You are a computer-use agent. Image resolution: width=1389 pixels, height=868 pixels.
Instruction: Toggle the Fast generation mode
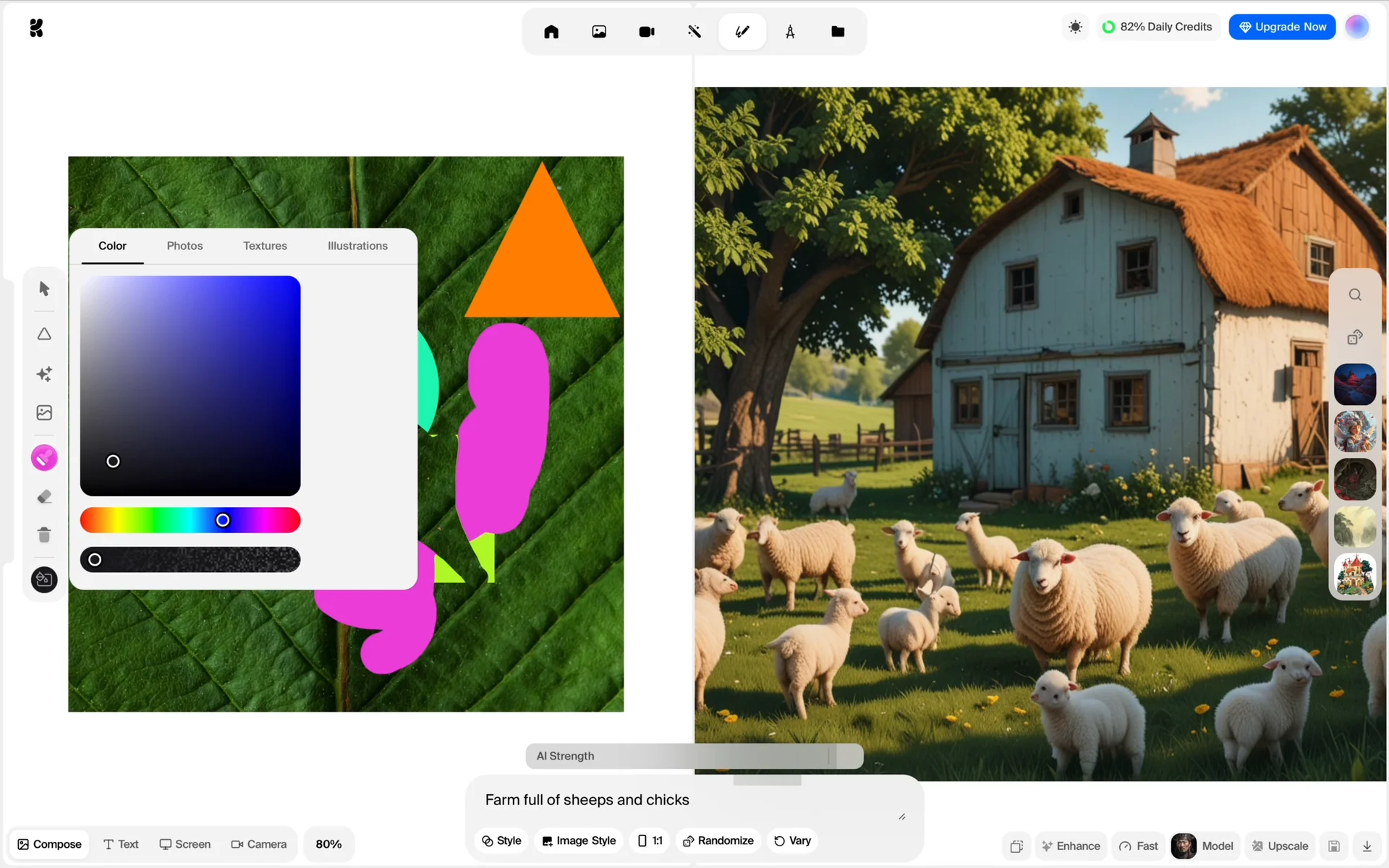click(1139, 846)
